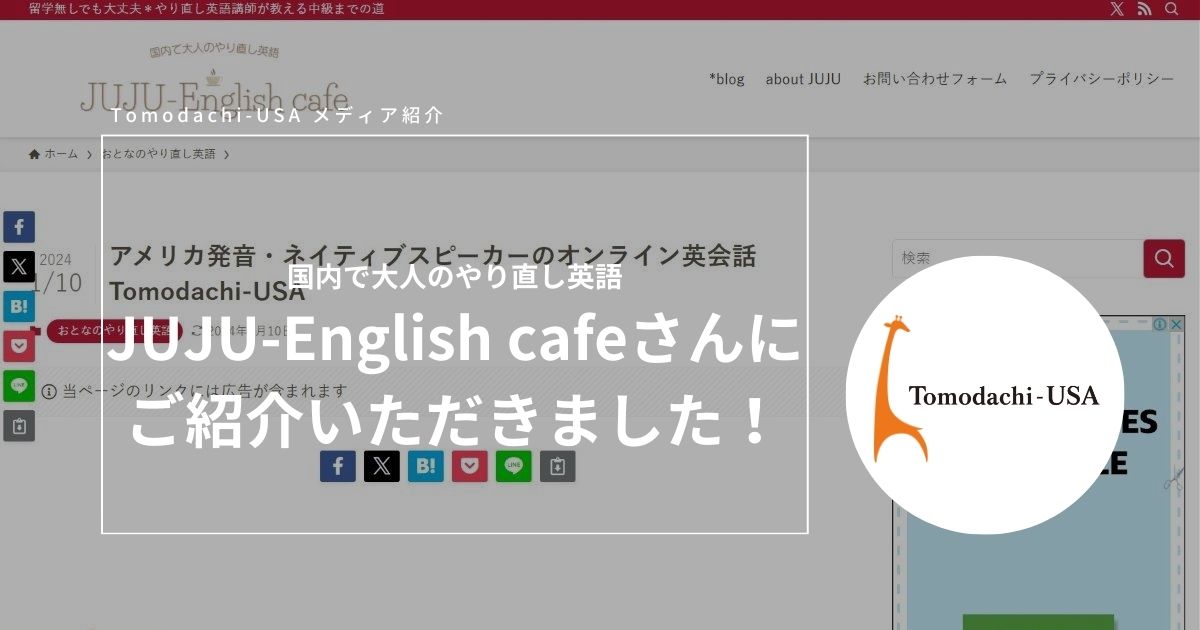Open お問い合わせフォーム menu item
This screenshot has height=630, width=1200.
coord(935,79)
